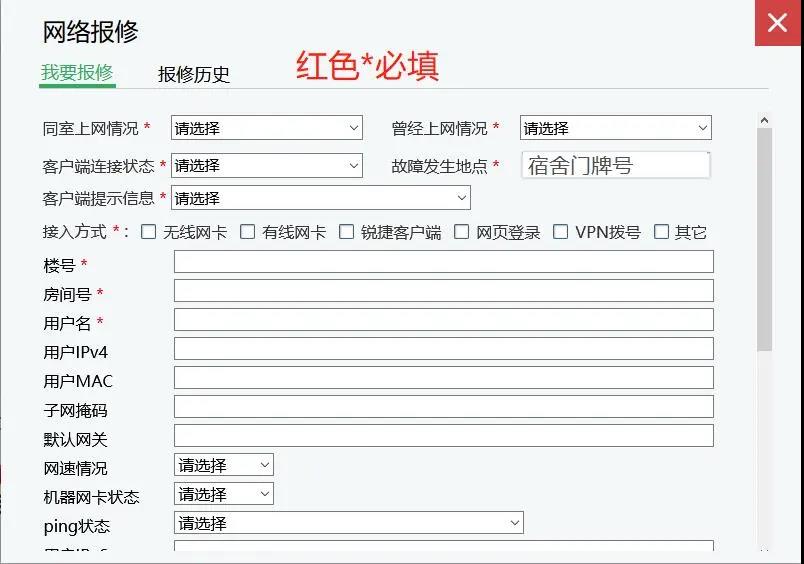Expand the 曾经上网情况 dropdown list

(615, 128)
